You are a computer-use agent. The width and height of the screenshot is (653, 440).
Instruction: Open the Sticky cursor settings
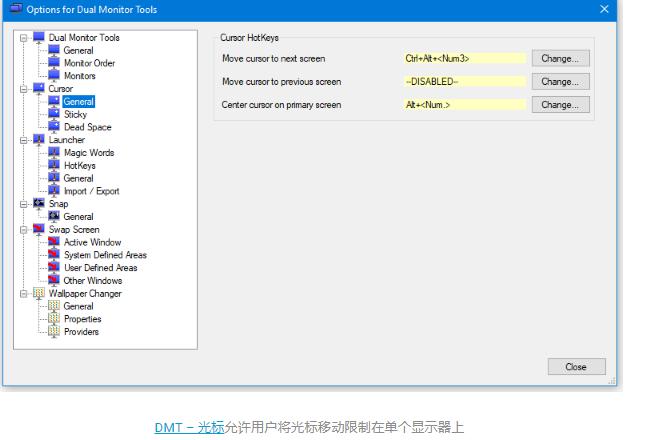(75, 114)
